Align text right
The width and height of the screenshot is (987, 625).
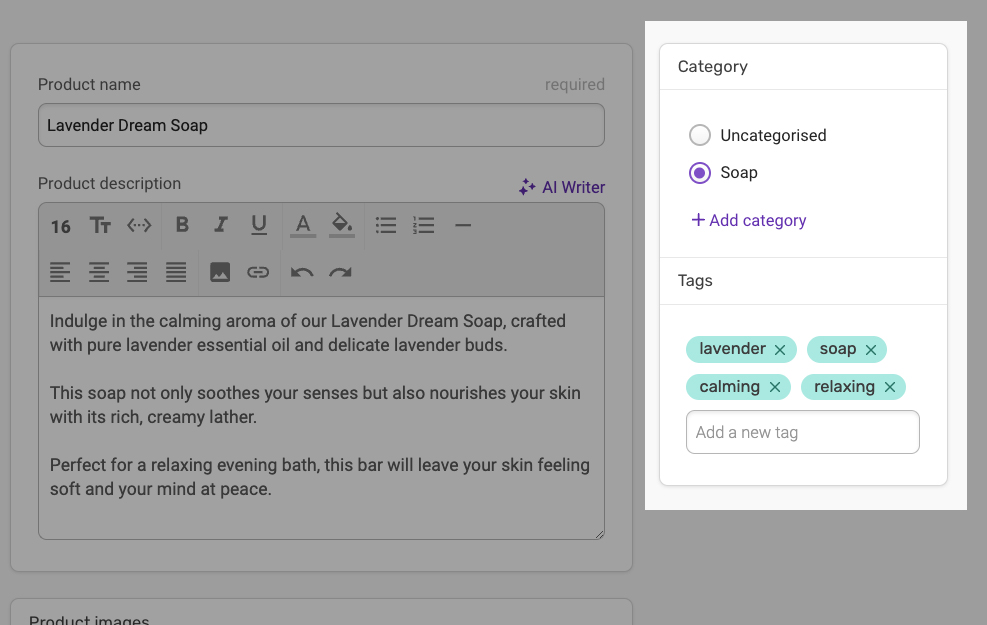[x=137, y=273]
